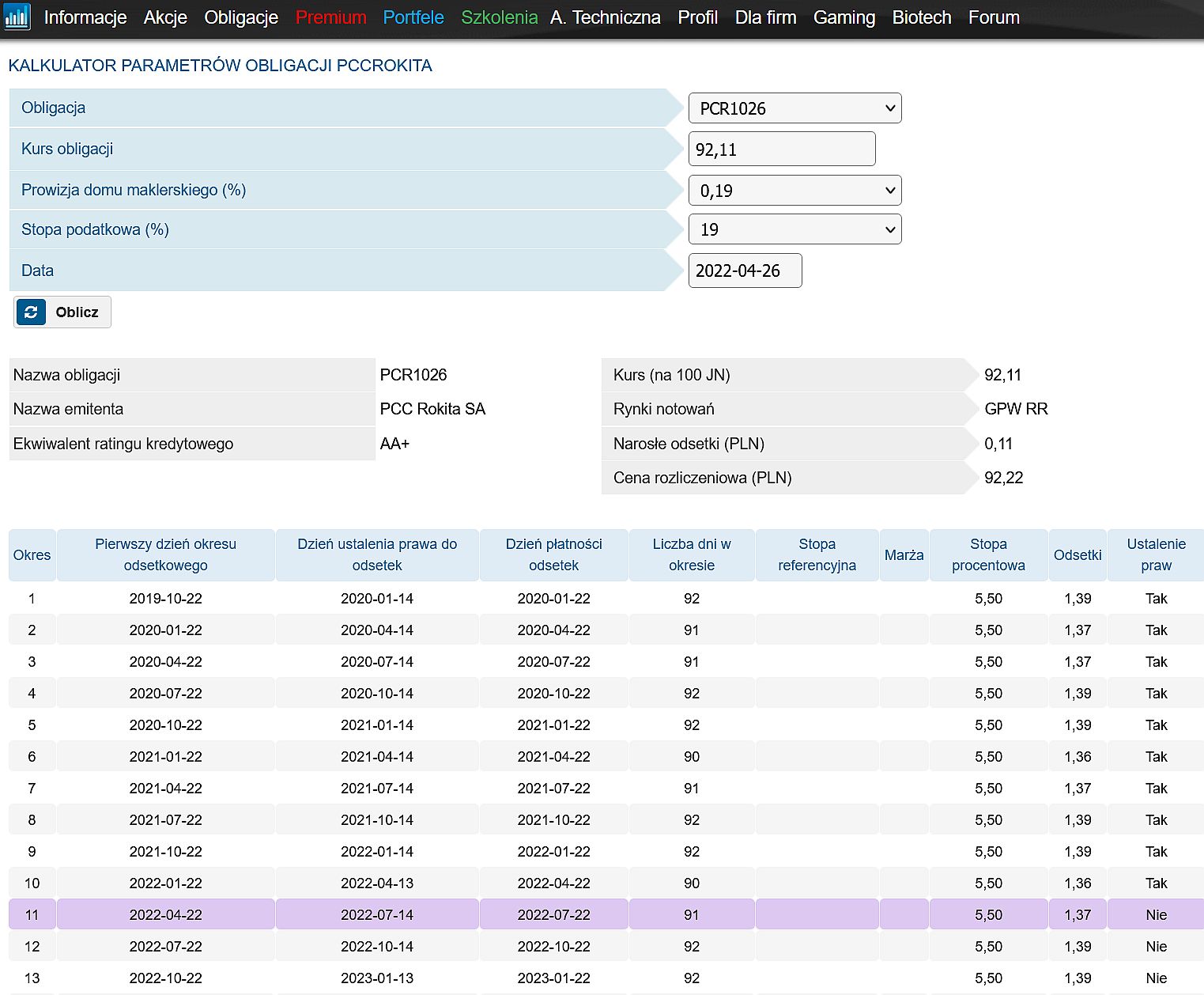Open the Prowizja domu maklerskiego dropdown
Viewport: 1204px width, 995px height.
click(794, 191)
